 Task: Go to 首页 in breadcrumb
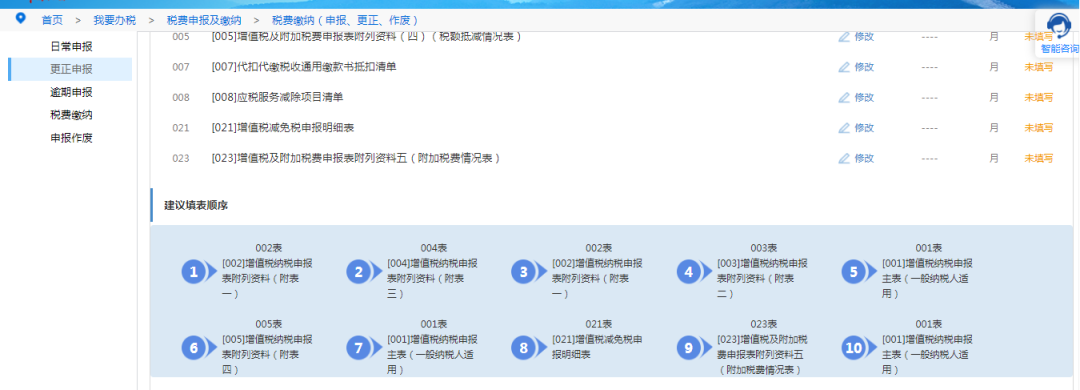[x=52, y=20]
